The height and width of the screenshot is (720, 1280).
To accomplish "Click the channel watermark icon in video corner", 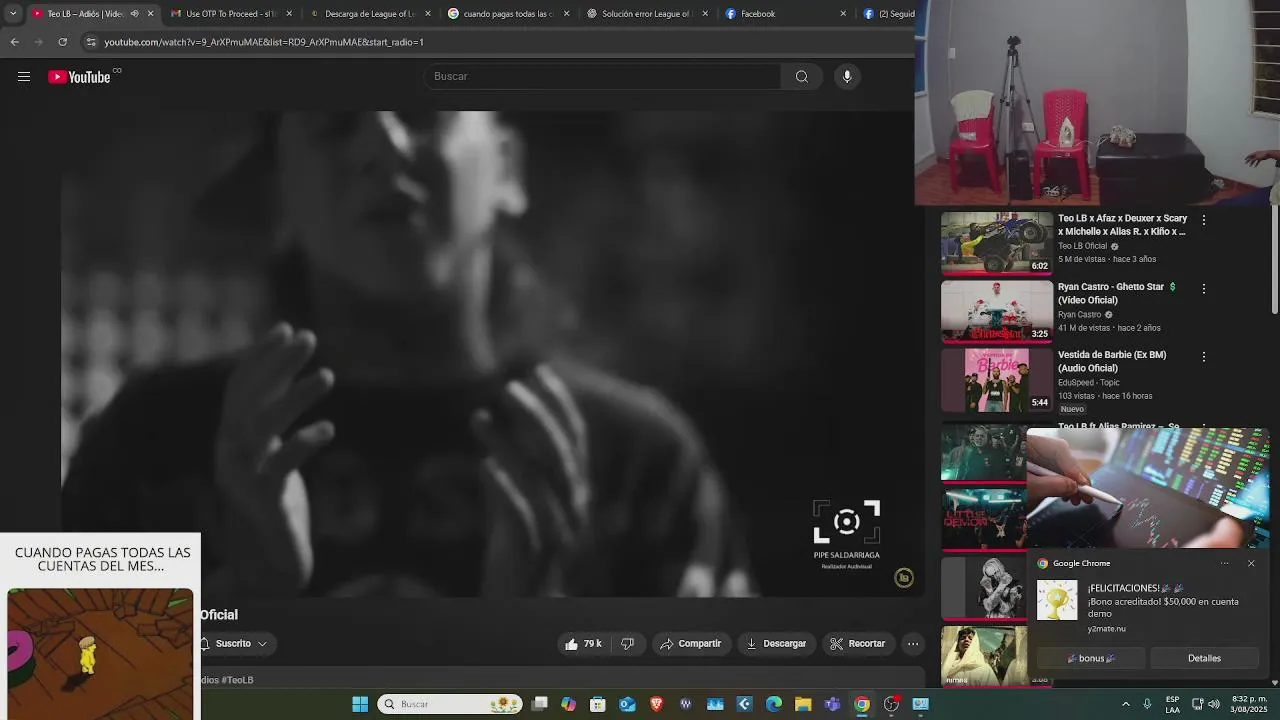I will pos(903,578).
